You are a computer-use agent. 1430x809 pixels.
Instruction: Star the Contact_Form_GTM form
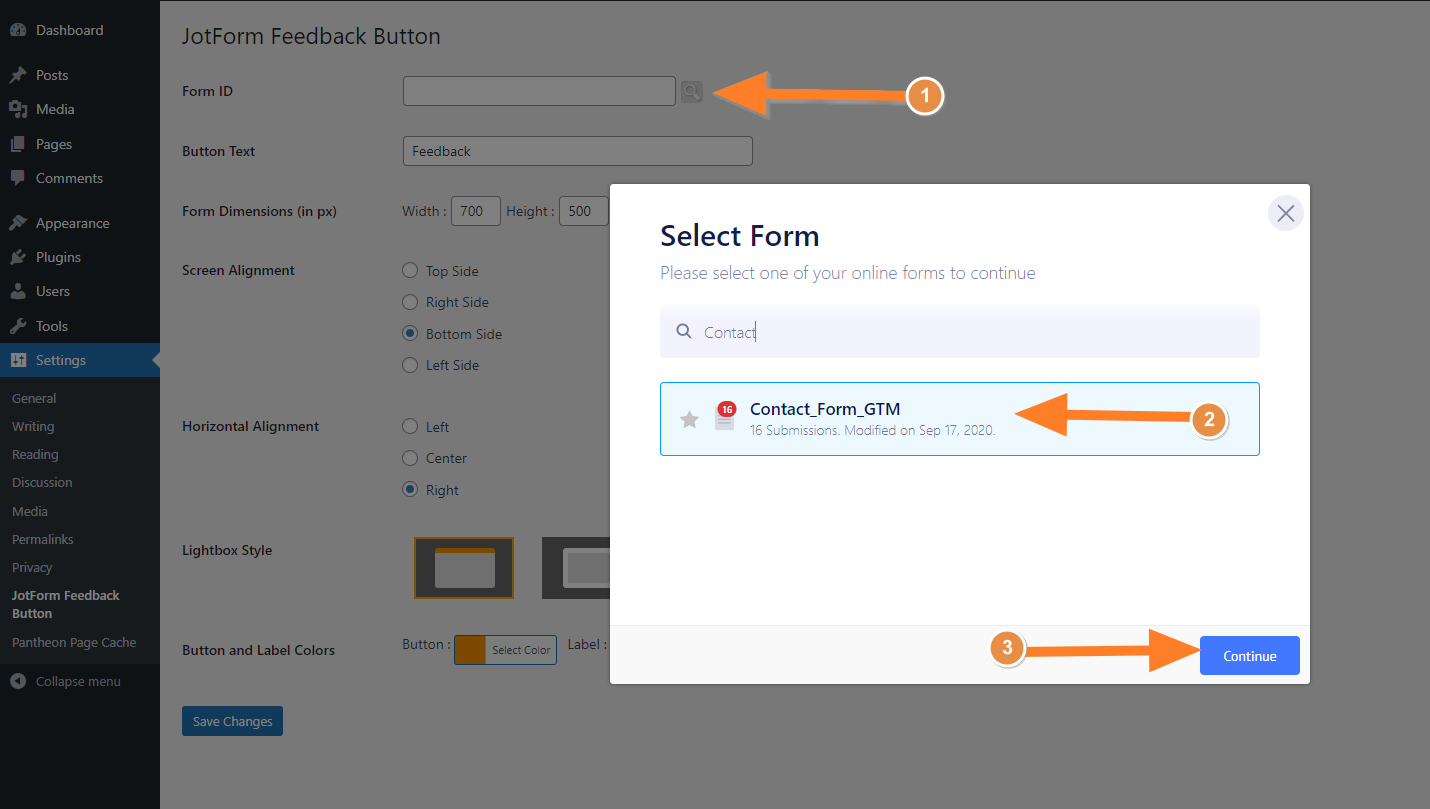click(689, 419)
